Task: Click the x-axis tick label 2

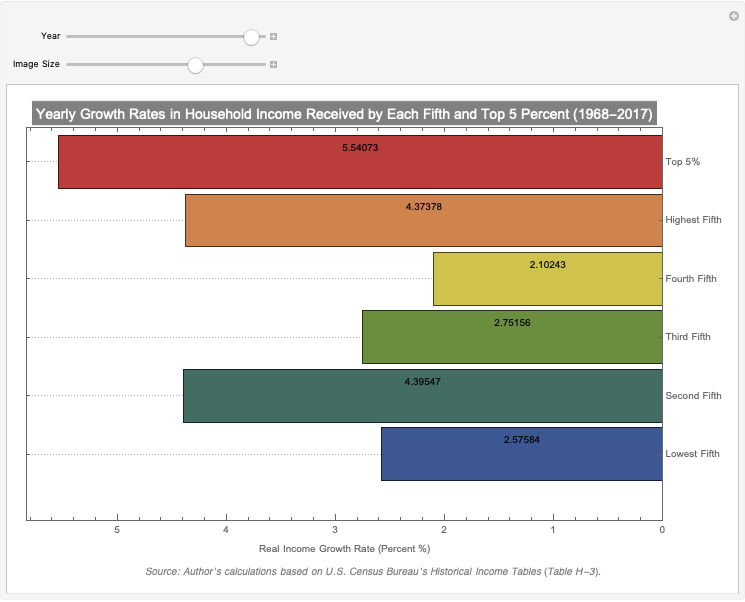Action: click(x=444, y=530)
